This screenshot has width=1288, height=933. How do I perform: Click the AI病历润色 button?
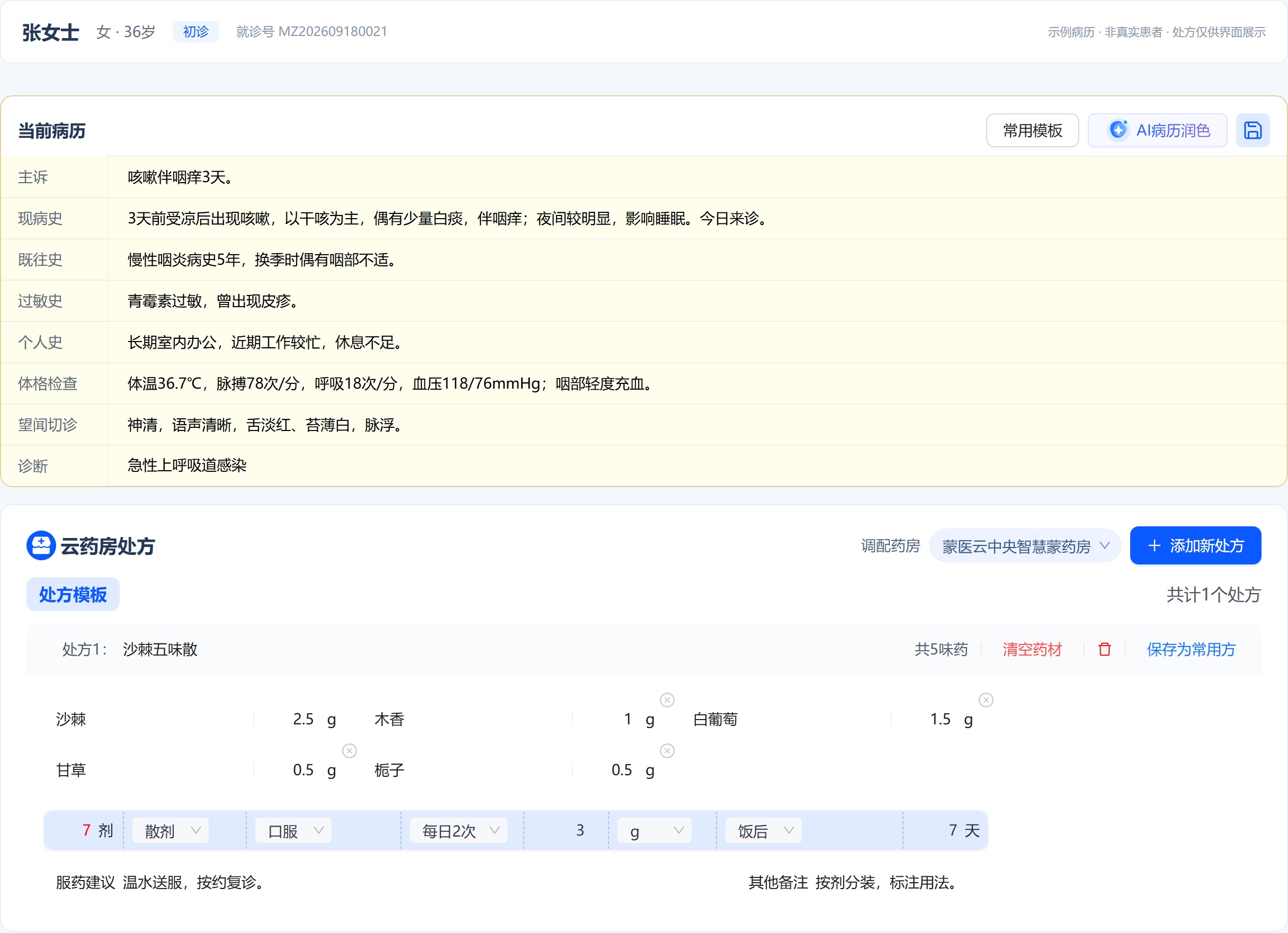point(1157,131)
